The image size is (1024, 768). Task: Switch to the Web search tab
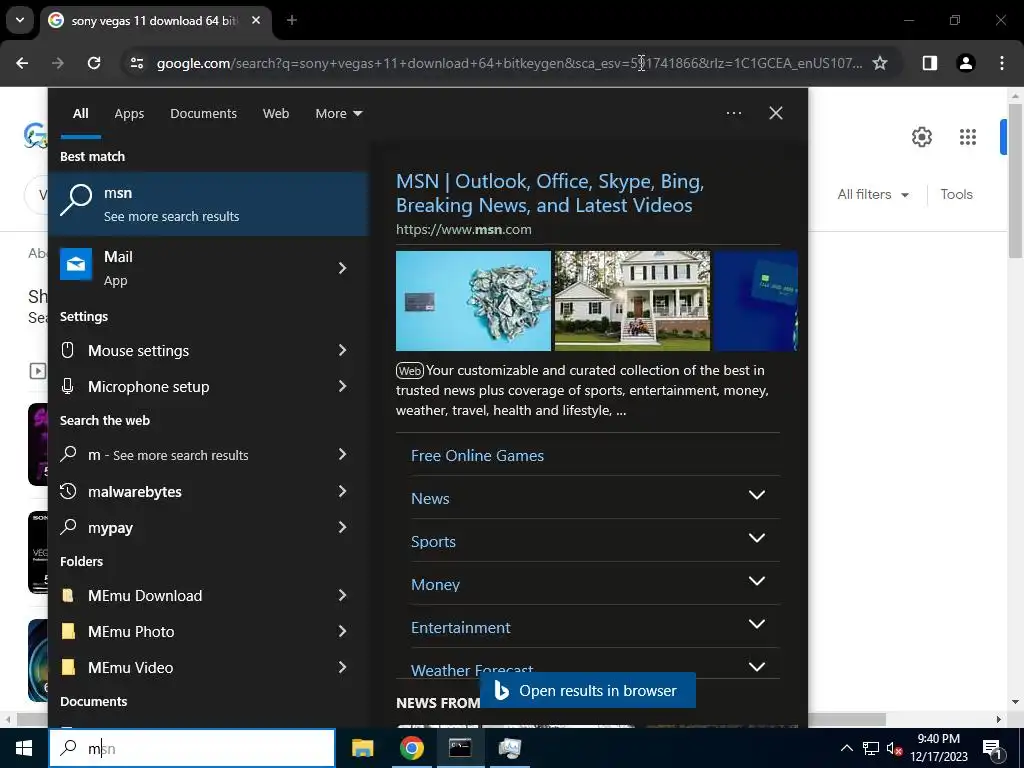(x=276, y=114)
